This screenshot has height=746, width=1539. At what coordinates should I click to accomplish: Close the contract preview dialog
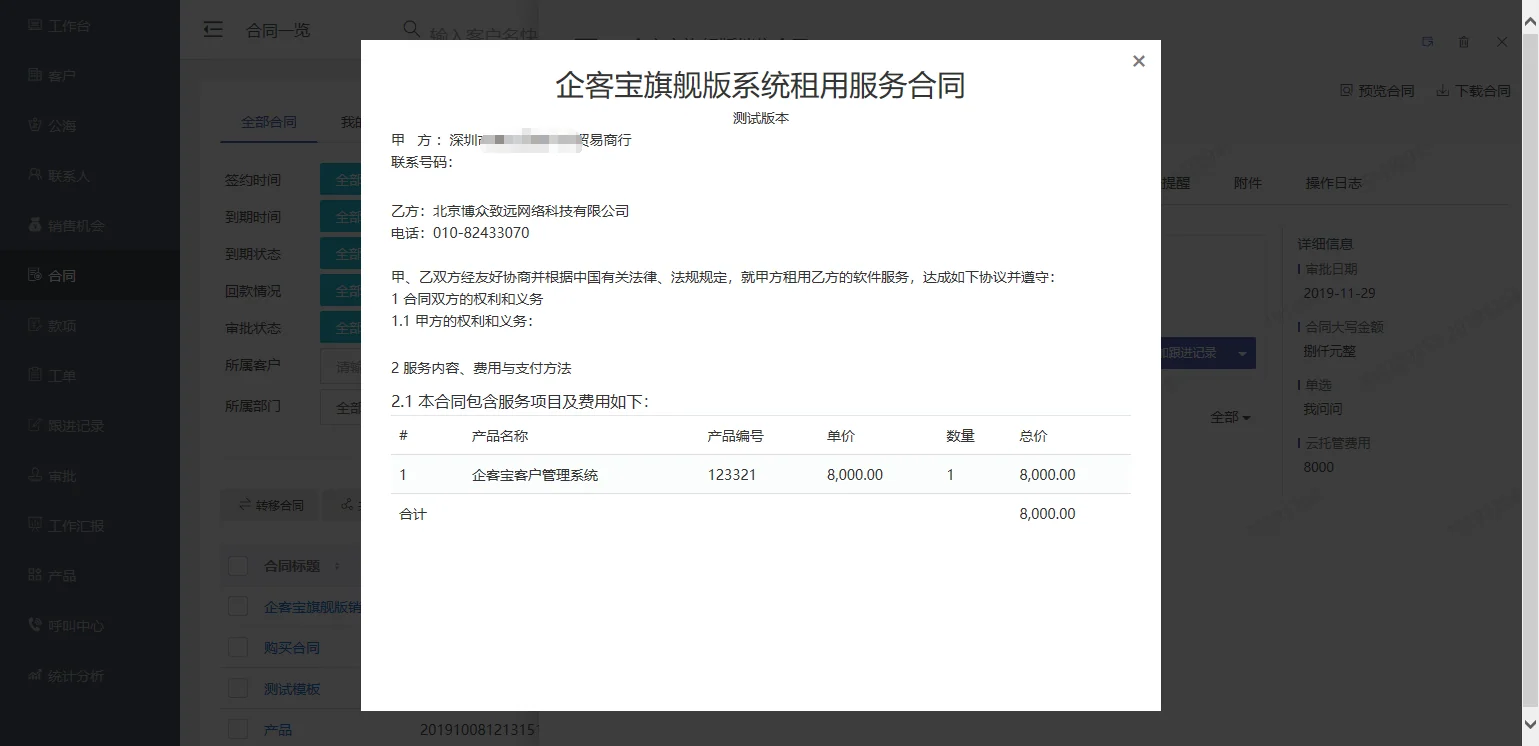(x=1138, y=61)
